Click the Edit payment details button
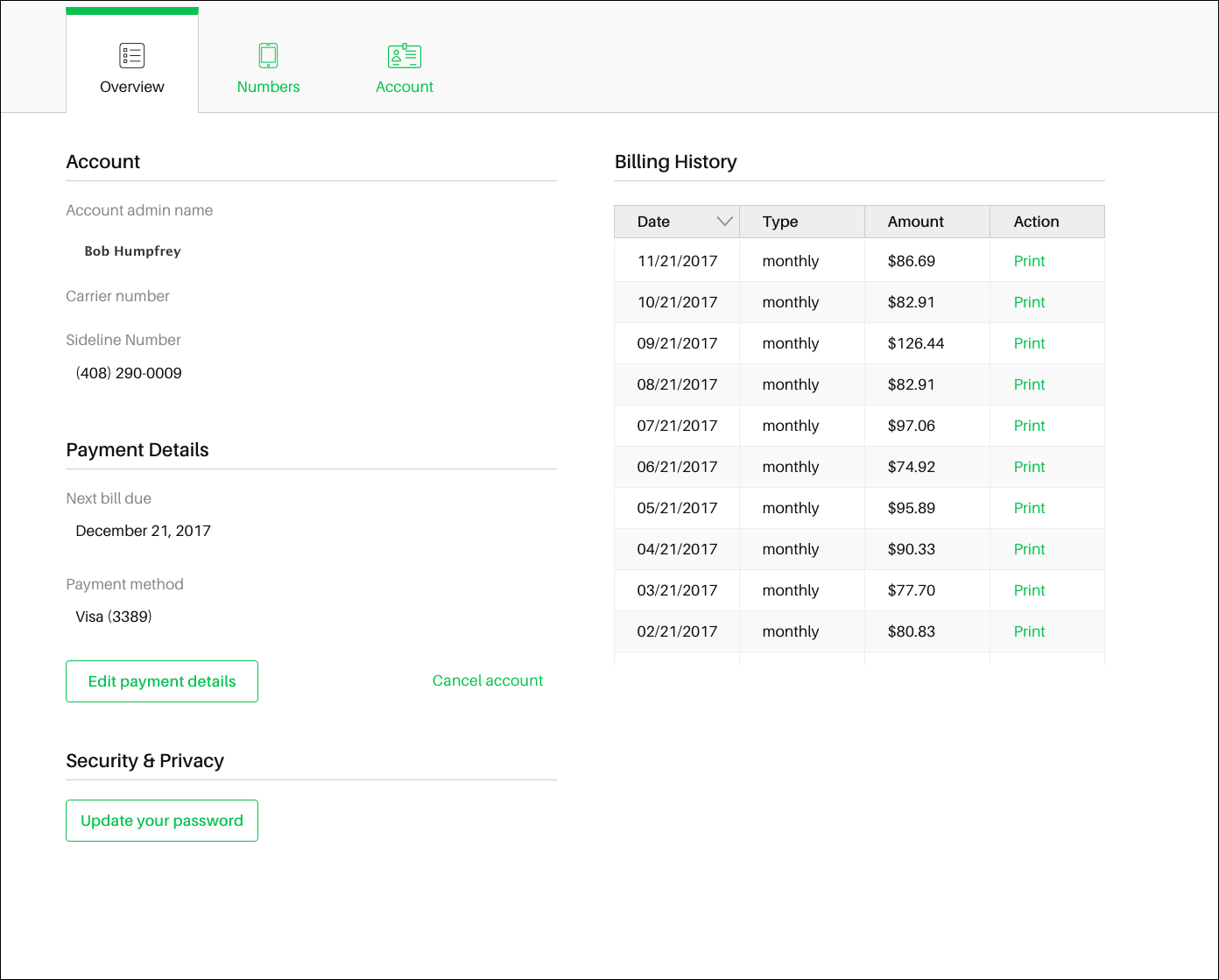This screenshot has height=980, width=1219. point(162,681)
